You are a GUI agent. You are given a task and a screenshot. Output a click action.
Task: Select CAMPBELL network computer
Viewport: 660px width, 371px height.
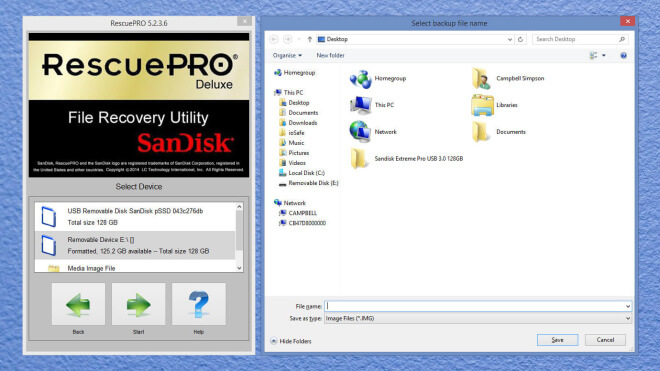tap(298, 213)
